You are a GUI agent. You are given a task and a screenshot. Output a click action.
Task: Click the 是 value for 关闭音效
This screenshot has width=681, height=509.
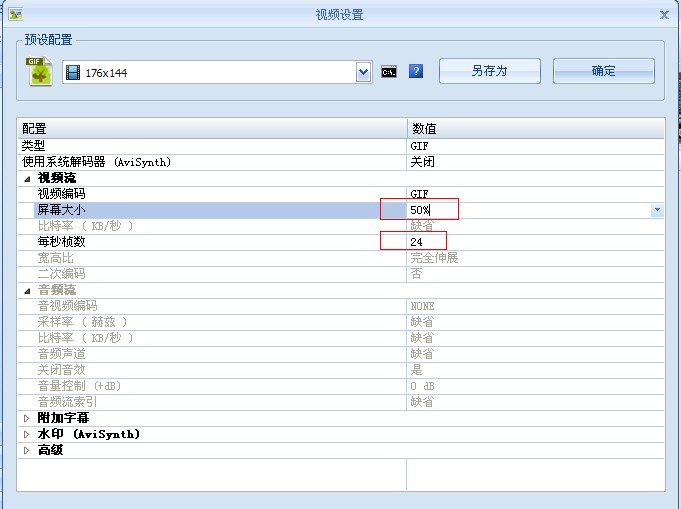click(416, 370)
